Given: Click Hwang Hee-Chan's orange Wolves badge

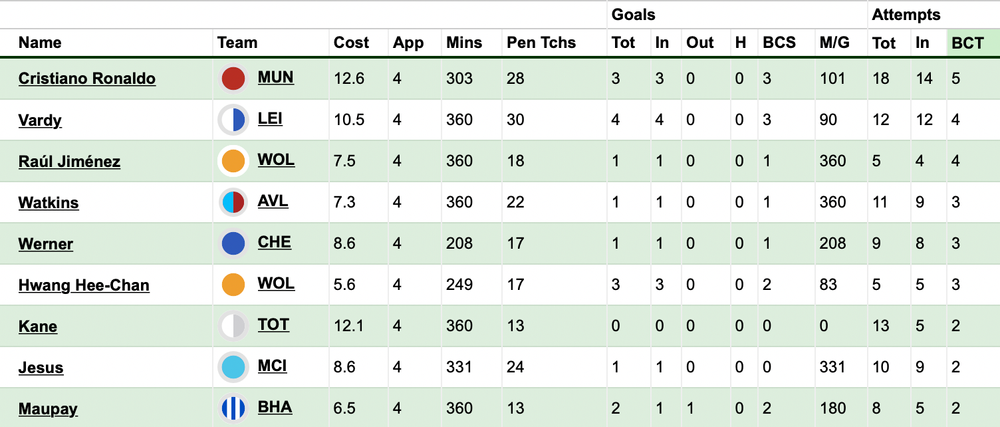Looking at the screenshot, I should (x=233, y=284).
